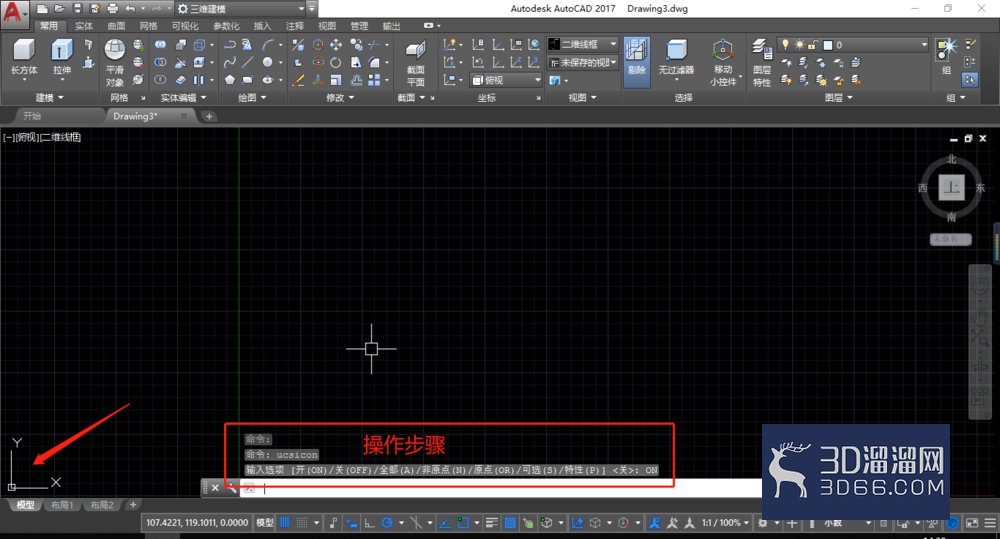The image size is (1000, 539).
Task: Toggle ortho mode in the status bar
Action: tap(369, 523)
